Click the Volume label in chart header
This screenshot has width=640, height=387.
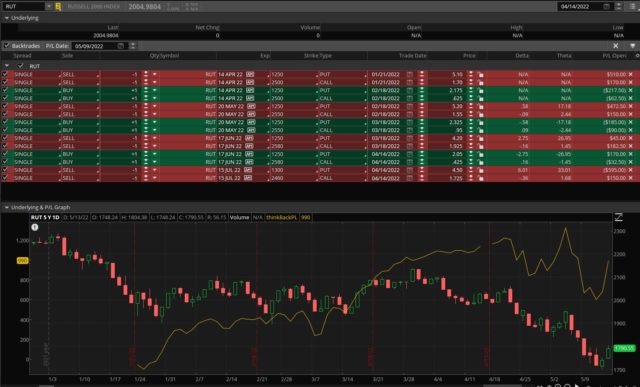tap(240, 218)
